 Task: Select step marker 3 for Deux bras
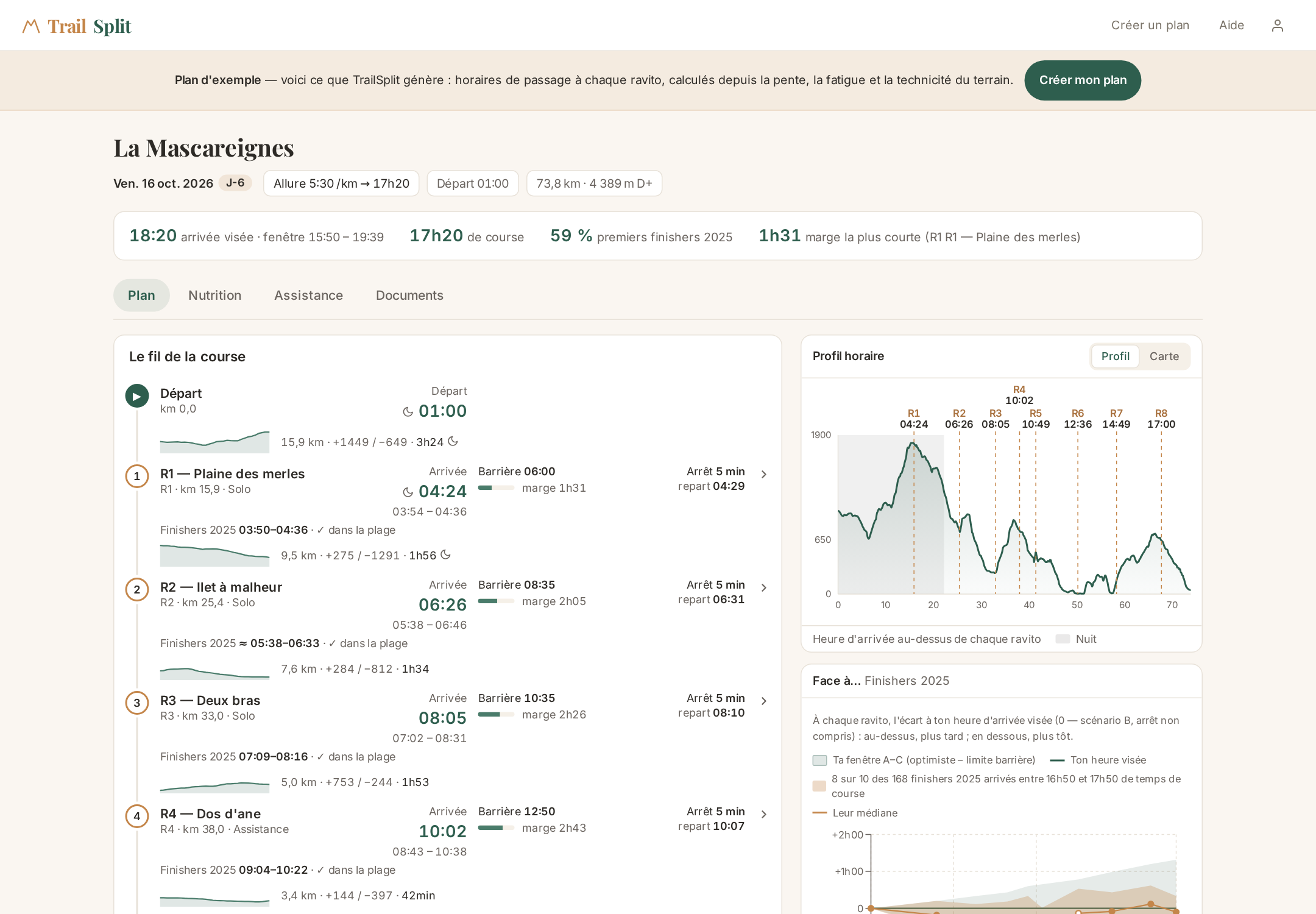coord(137,703)
